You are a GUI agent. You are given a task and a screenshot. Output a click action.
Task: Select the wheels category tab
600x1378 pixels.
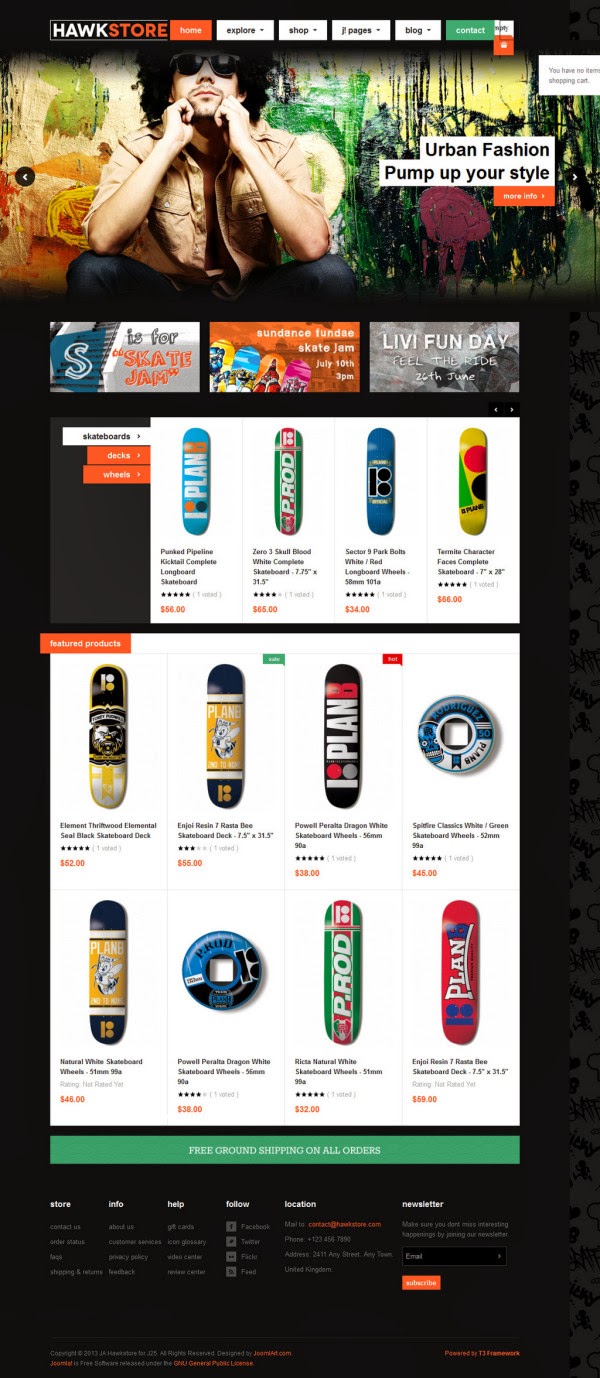(x=117, y=475)
